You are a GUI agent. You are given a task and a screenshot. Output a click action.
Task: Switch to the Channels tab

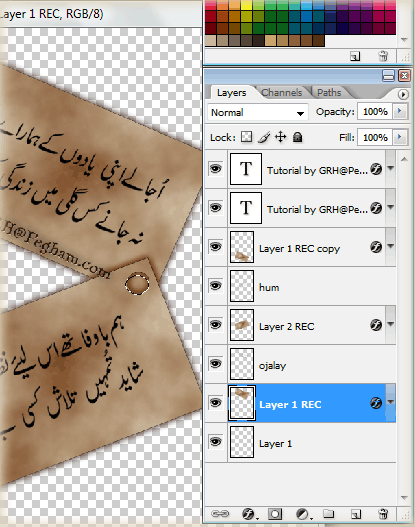click(282, 92)
